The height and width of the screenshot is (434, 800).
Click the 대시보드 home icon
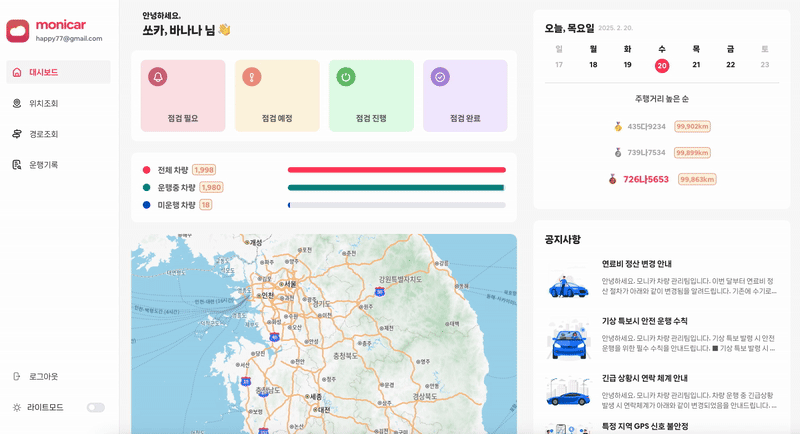pyautogui.click(x=17, y=72)
